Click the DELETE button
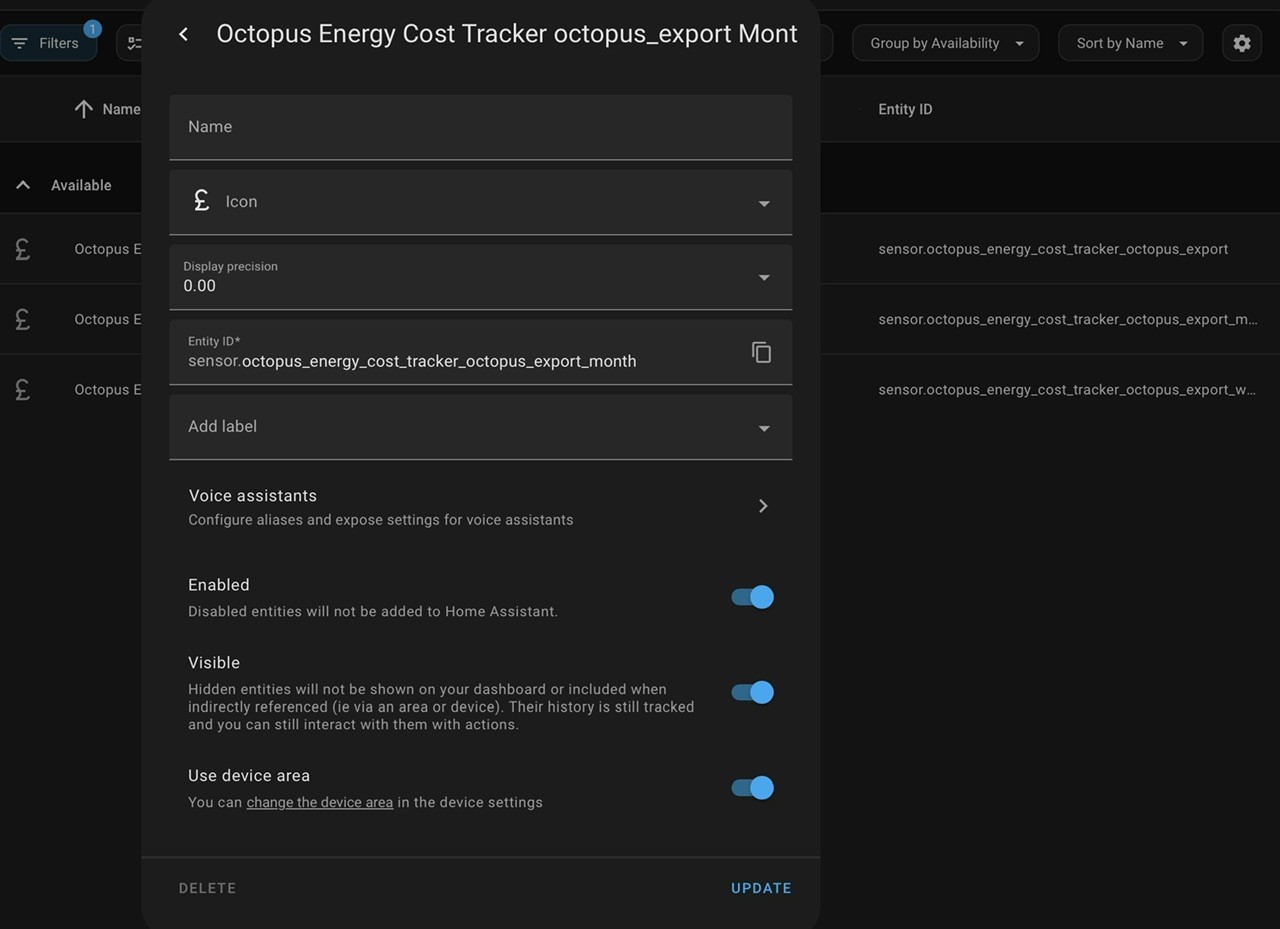 (x=207, y=888)
